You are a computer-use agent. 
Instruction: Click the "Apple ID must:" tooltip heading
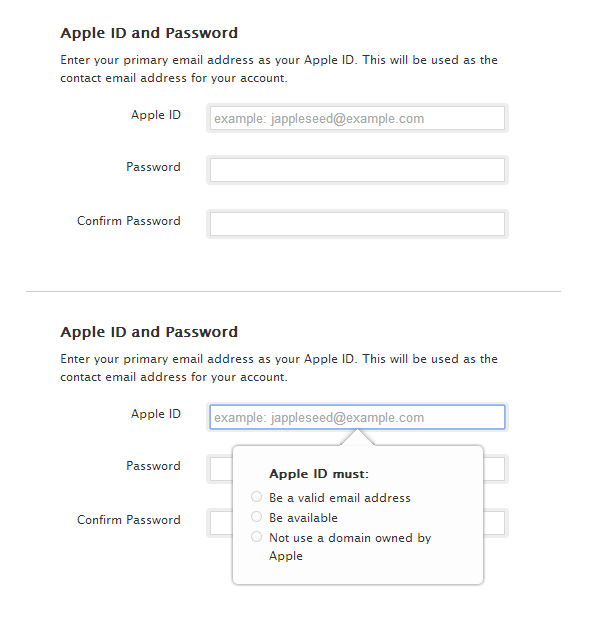pyautogui.click(x=319, y=474)
